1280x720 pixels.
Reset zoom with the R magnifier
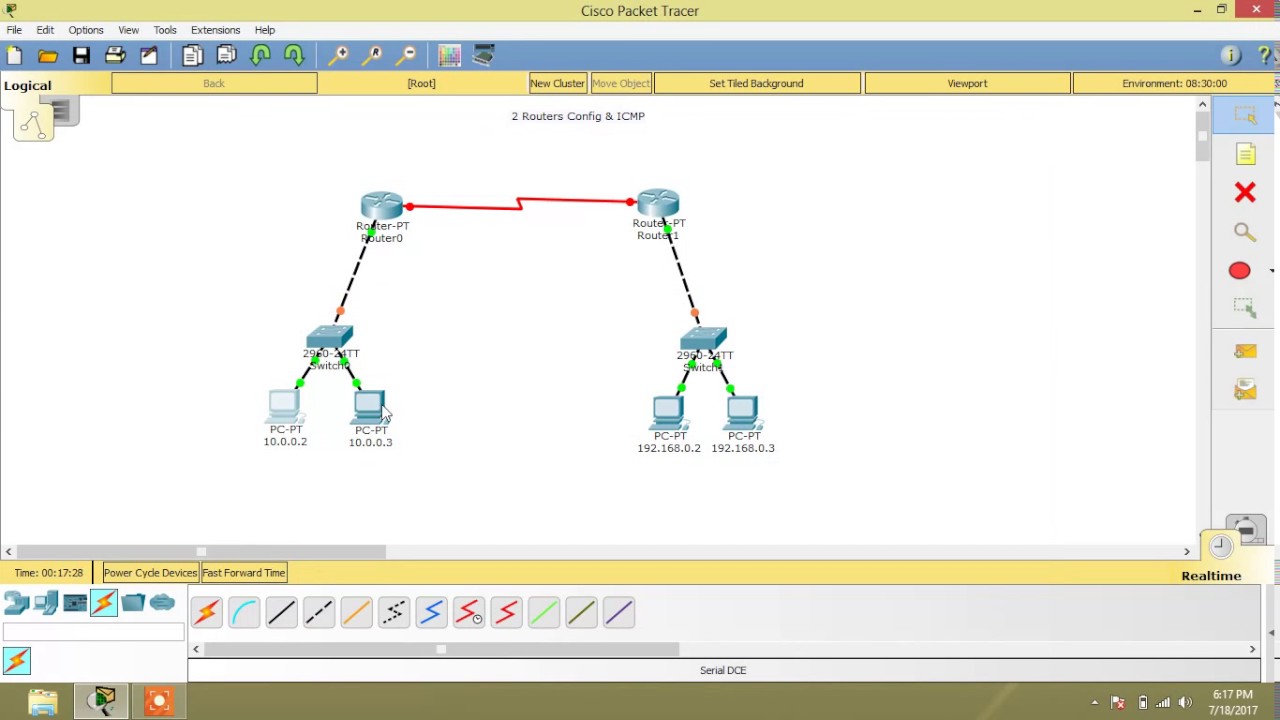tap(373, 56)
